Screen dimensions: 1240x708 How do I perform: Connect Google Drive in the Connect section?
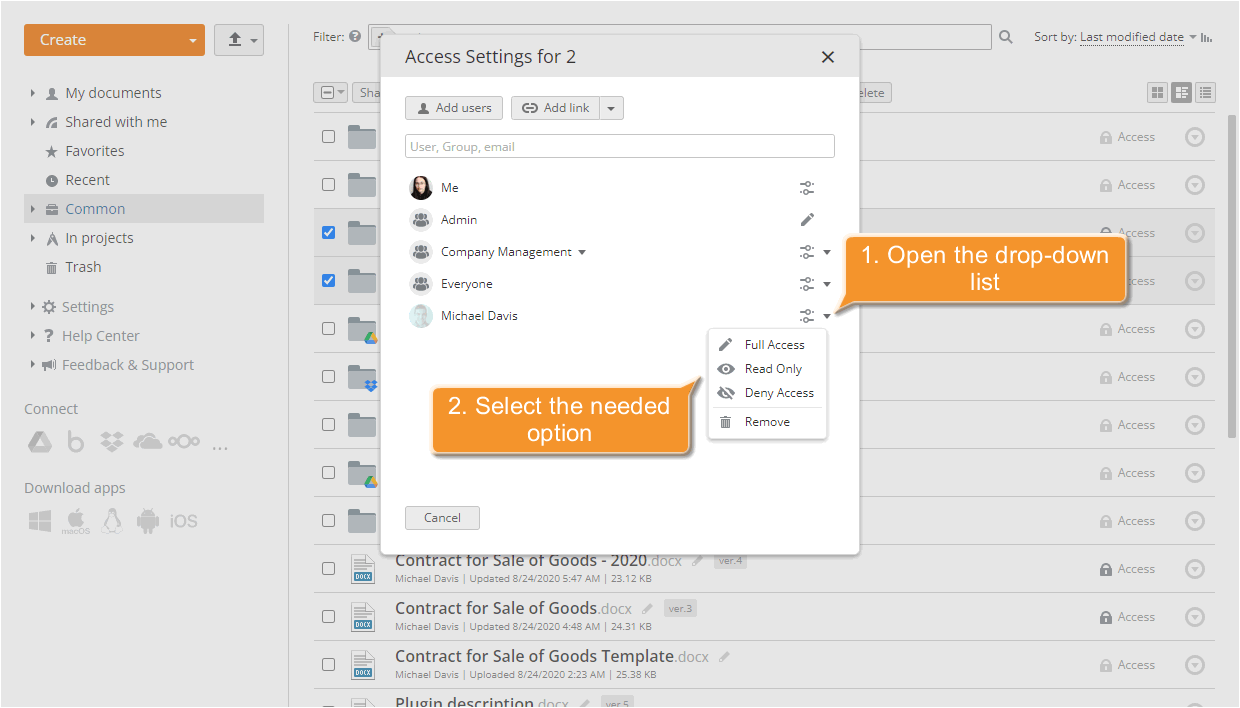40,441
